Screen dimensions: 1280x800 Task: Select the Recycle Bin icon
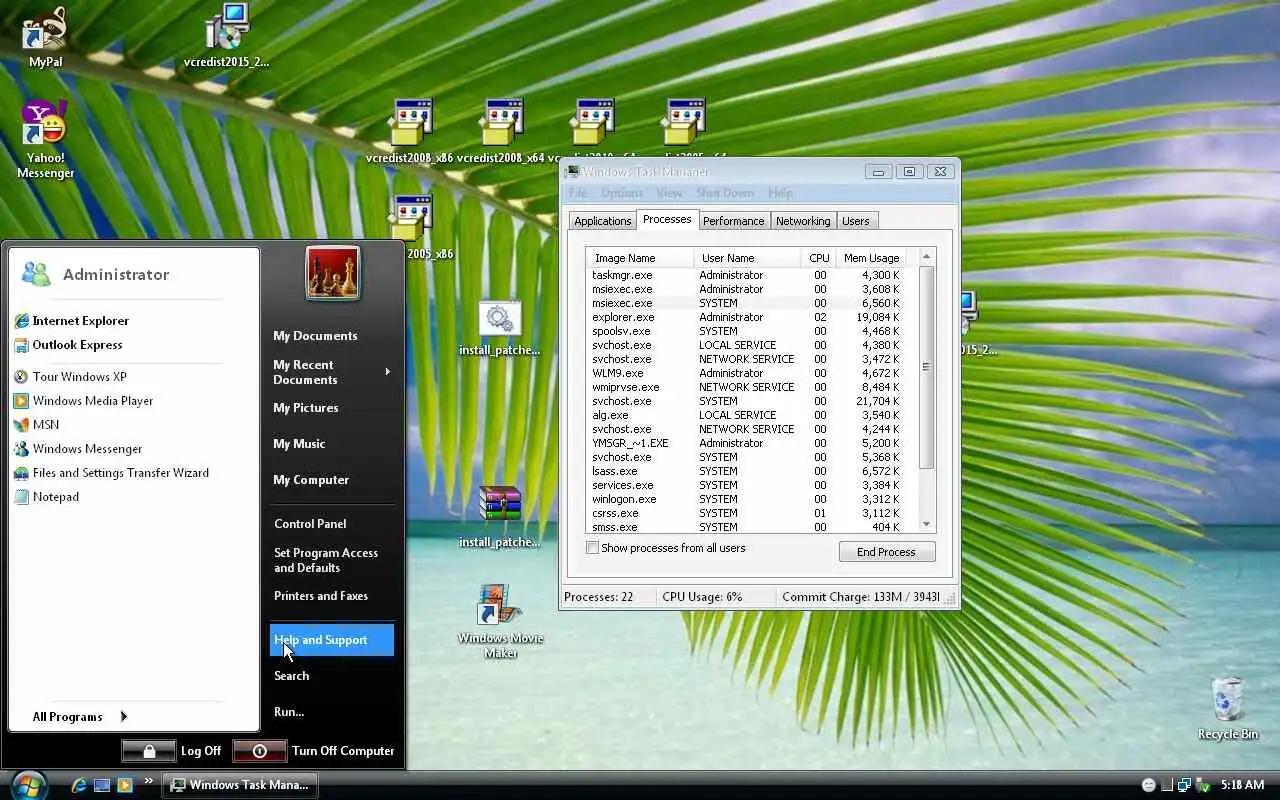[1228, 709]
